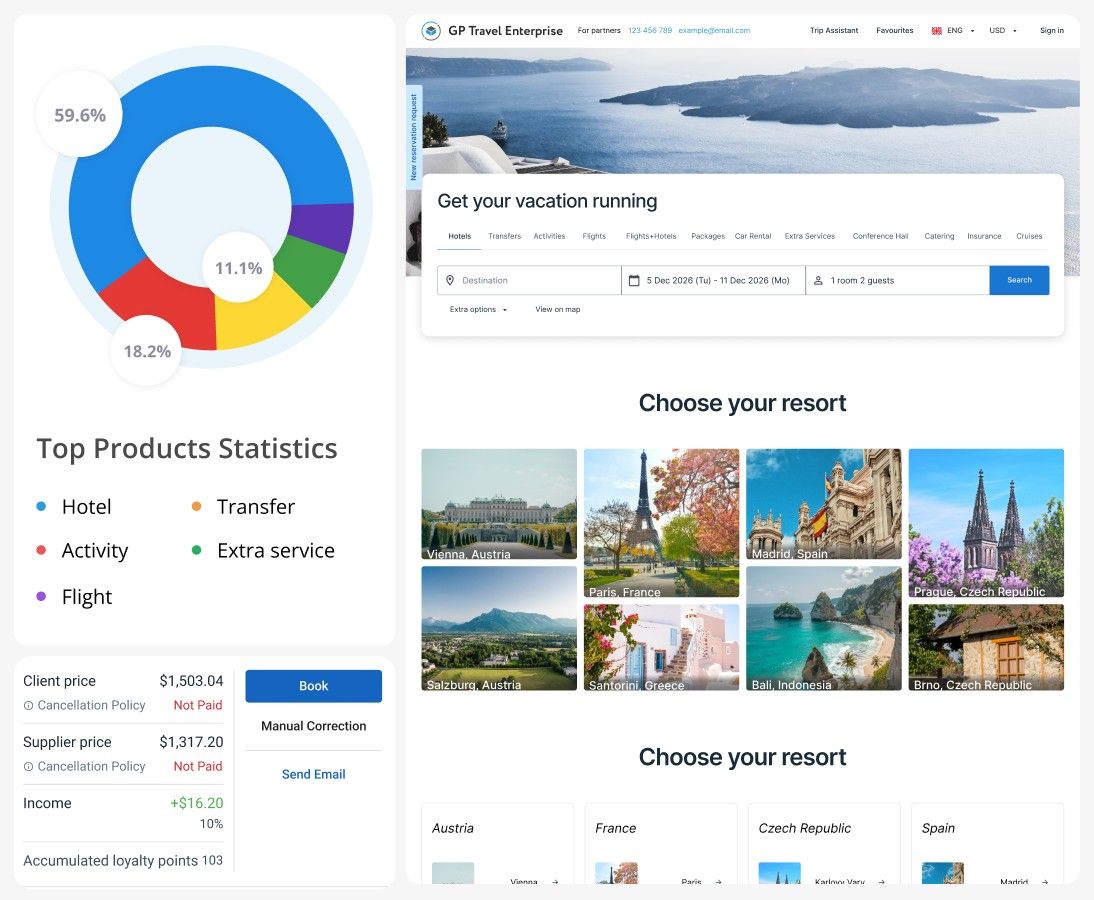1094x900 pixels.
Task: Open the Conference Hall tab
Action: [x=881, y=237]
